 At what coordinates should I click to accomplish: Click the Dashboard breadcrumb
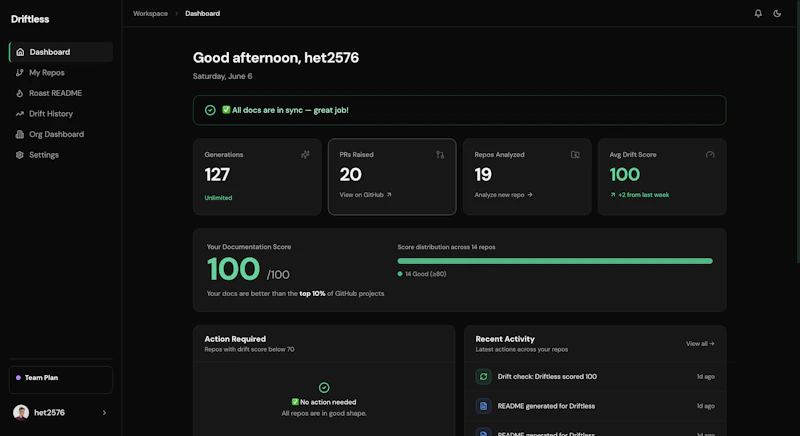click(203, 14)
